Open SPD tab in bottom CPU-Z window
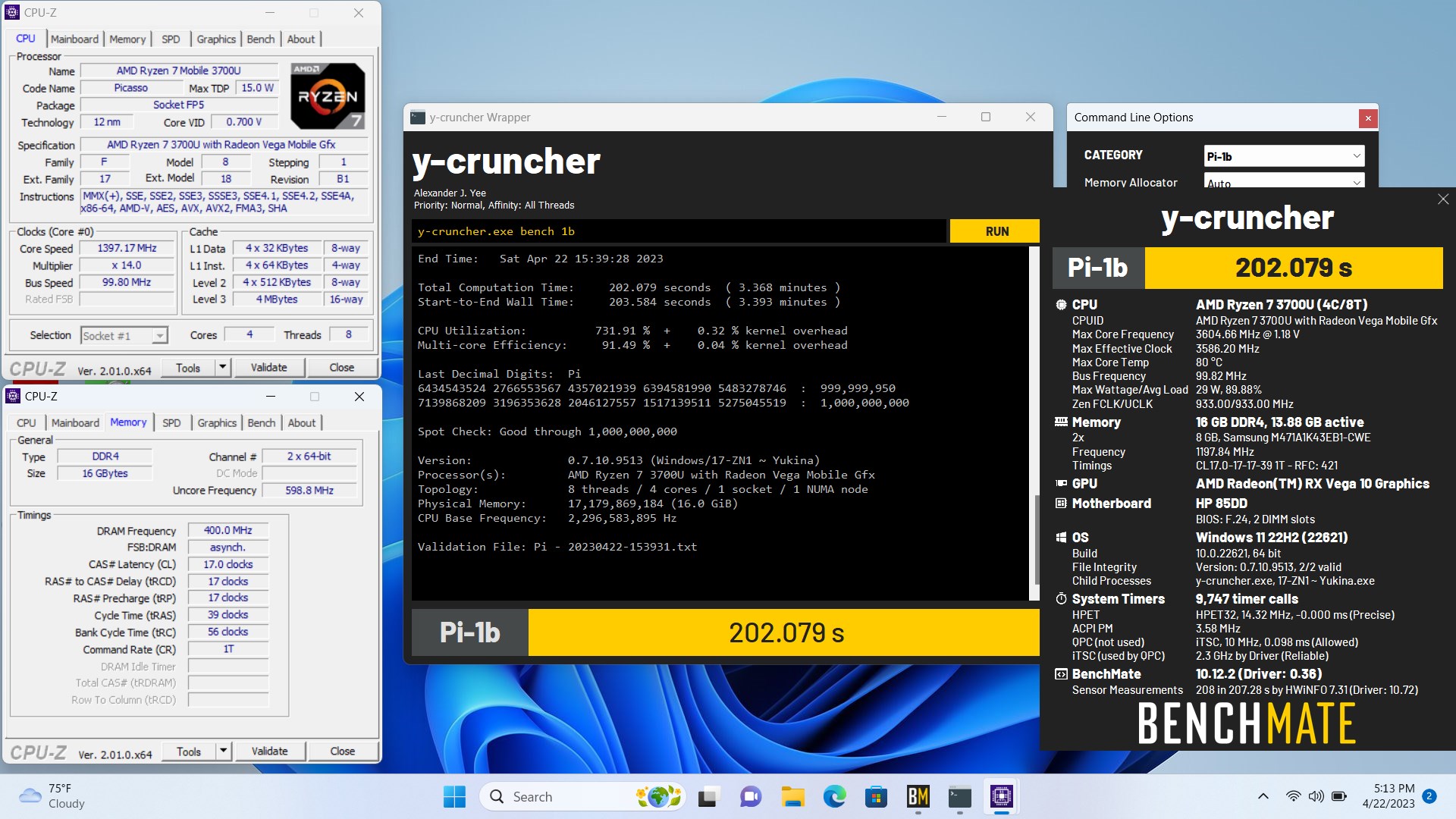The image size is (1456, 819). point(171,422)
